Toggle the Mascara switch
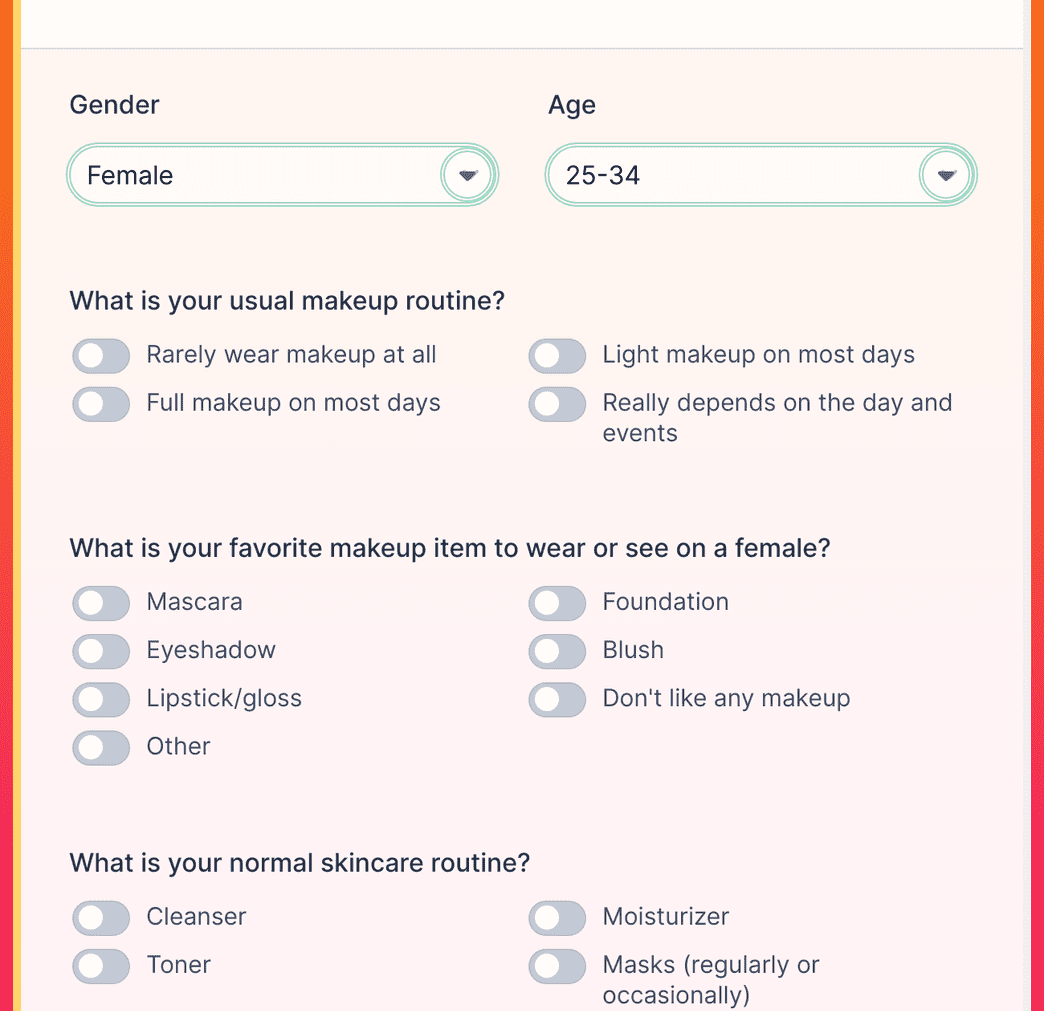Viewport: 1044px width, 1011px height. pyautogui.click(x=100, y=603)
